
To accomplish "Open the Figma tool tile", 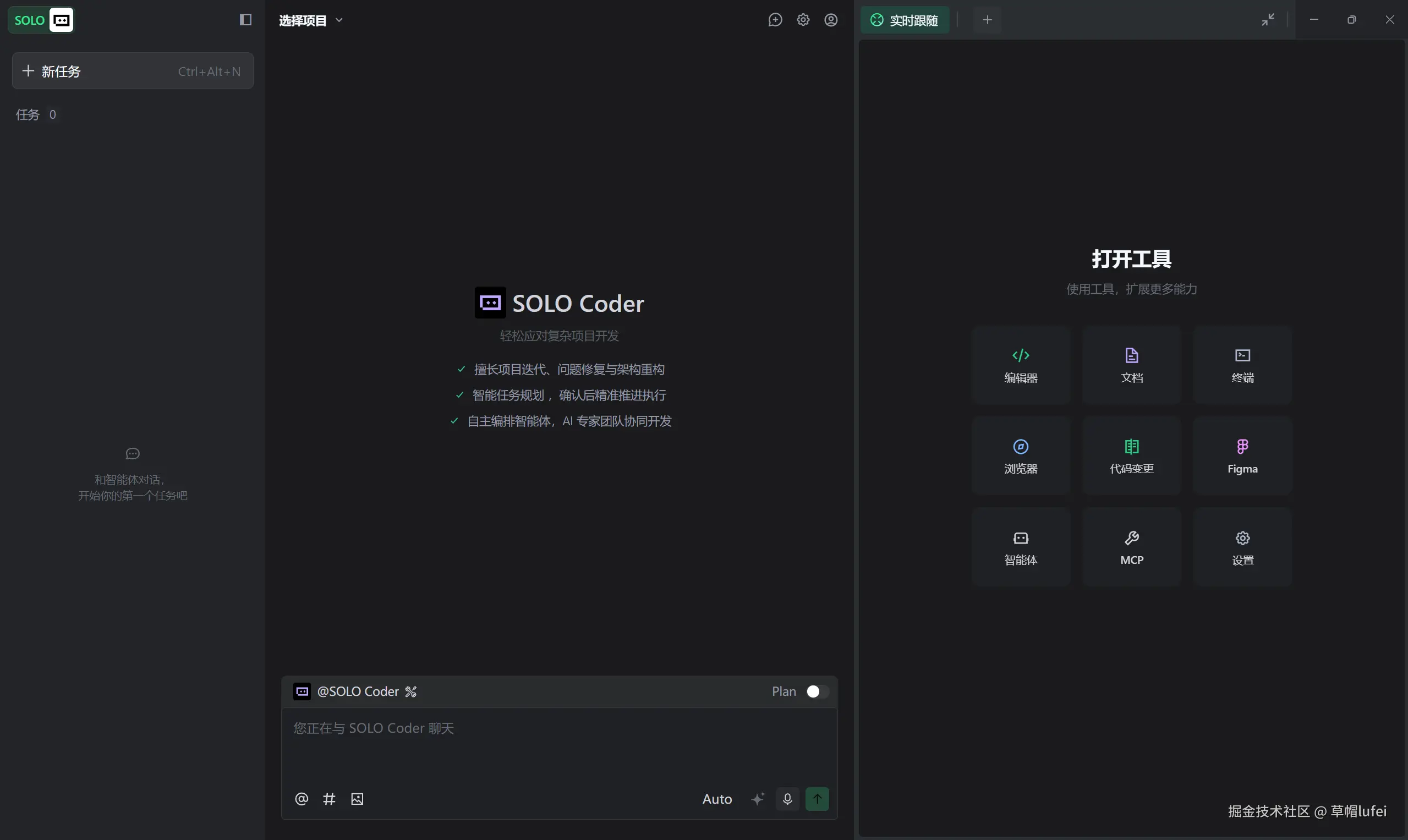I will click(1242, 456).
